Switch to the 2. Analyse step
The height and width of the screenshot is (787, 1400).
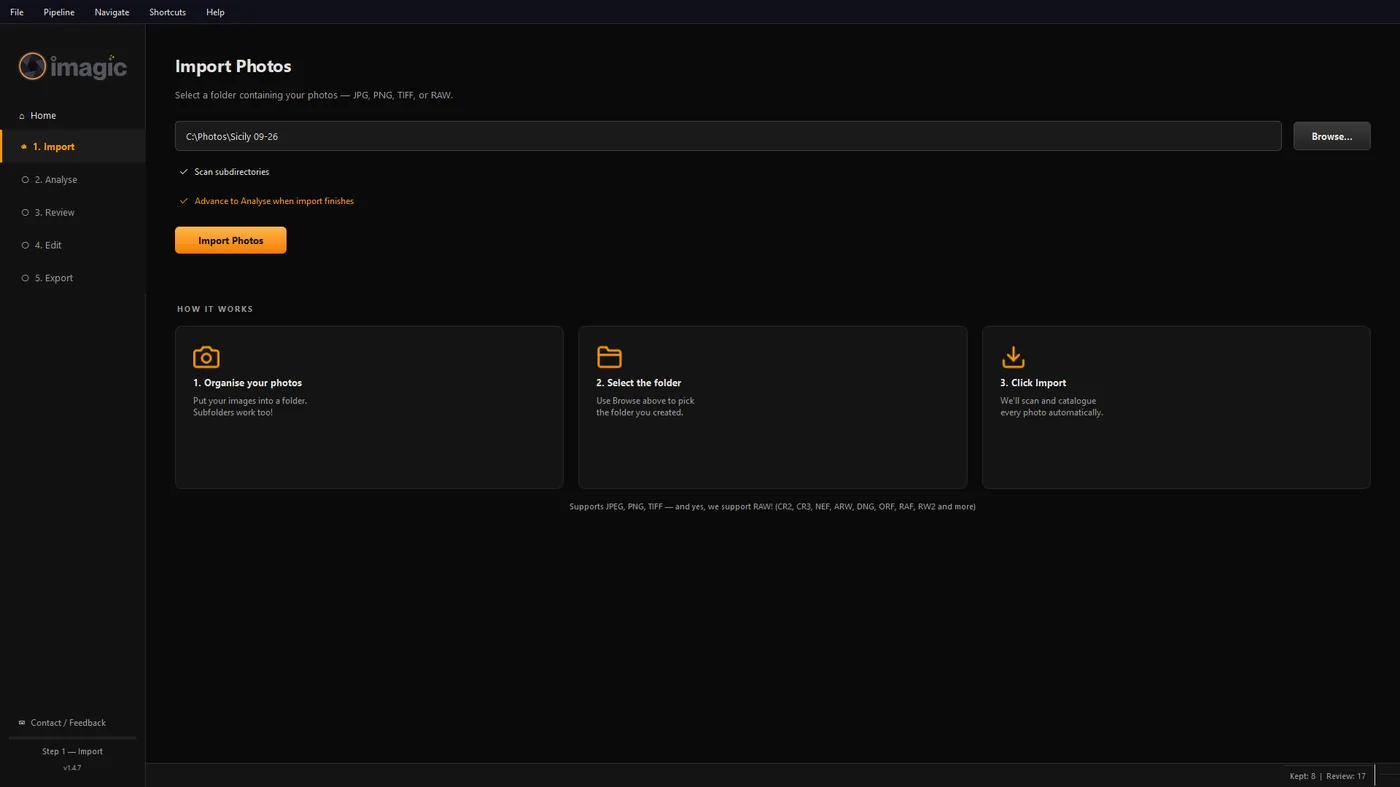click(73, 180)
